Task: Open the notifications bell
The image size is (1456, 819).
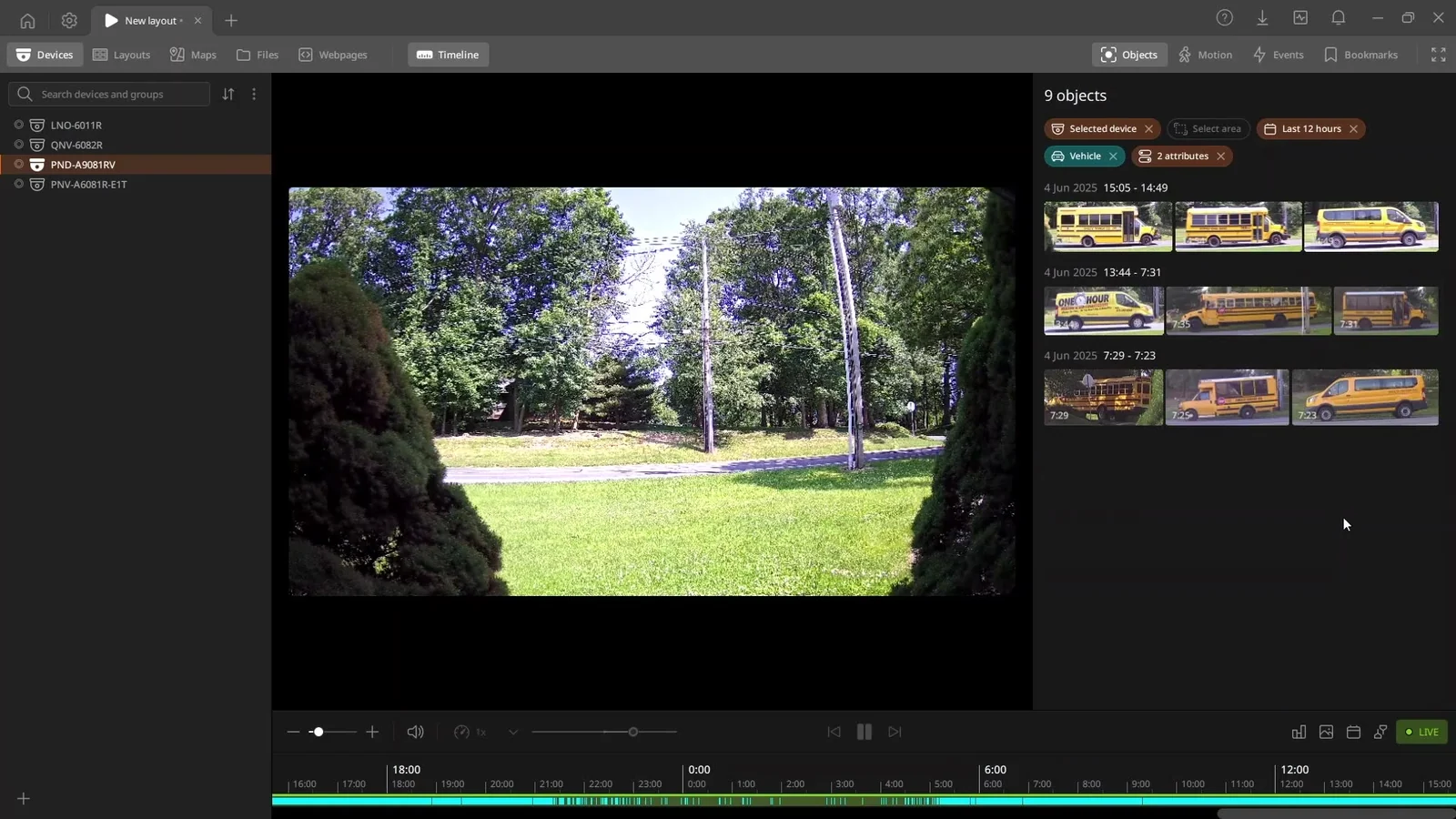Action: 1338,17
